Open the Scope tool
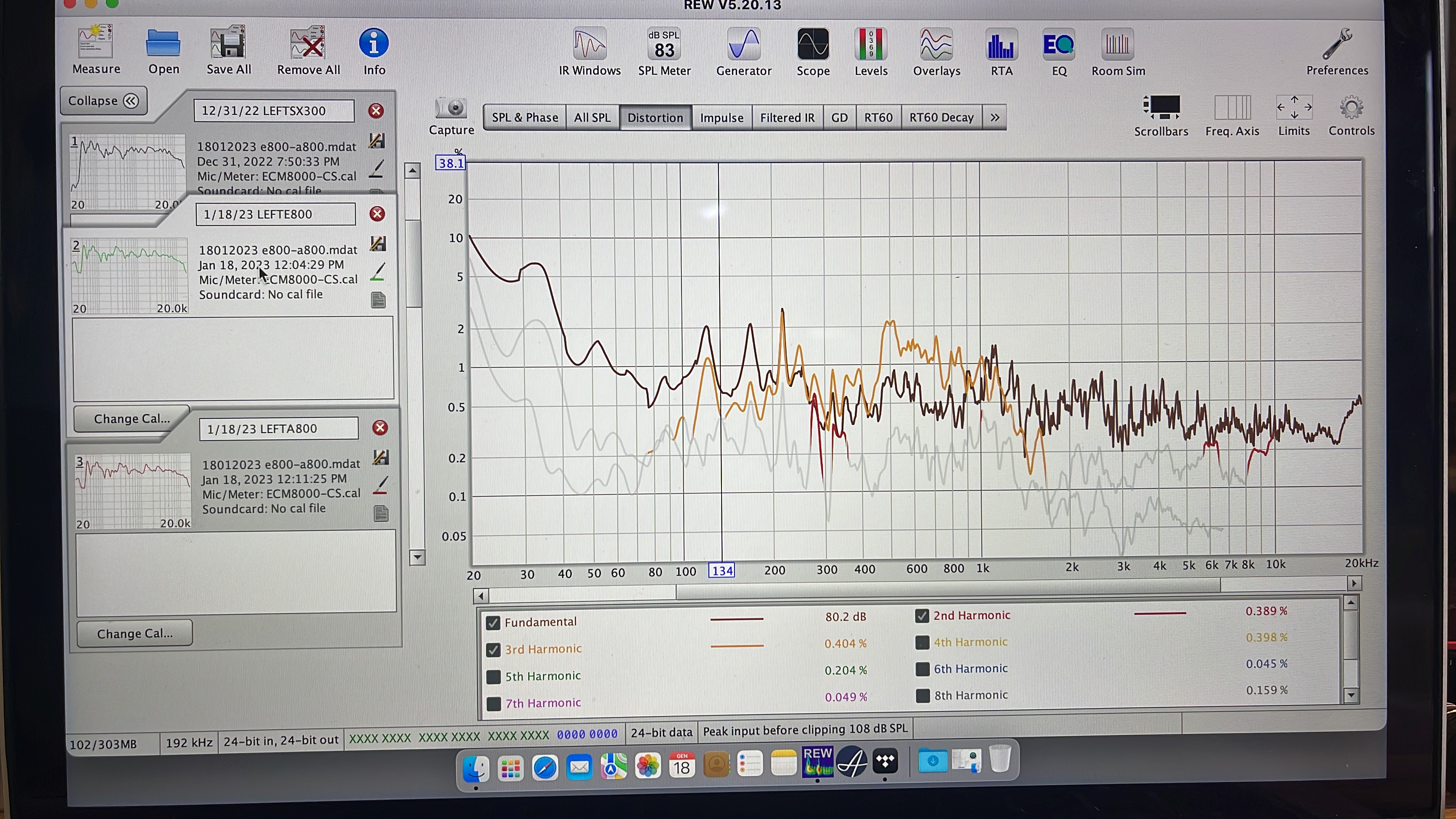Viewport: 1456px width, 819px height. [x=813, y=44]
